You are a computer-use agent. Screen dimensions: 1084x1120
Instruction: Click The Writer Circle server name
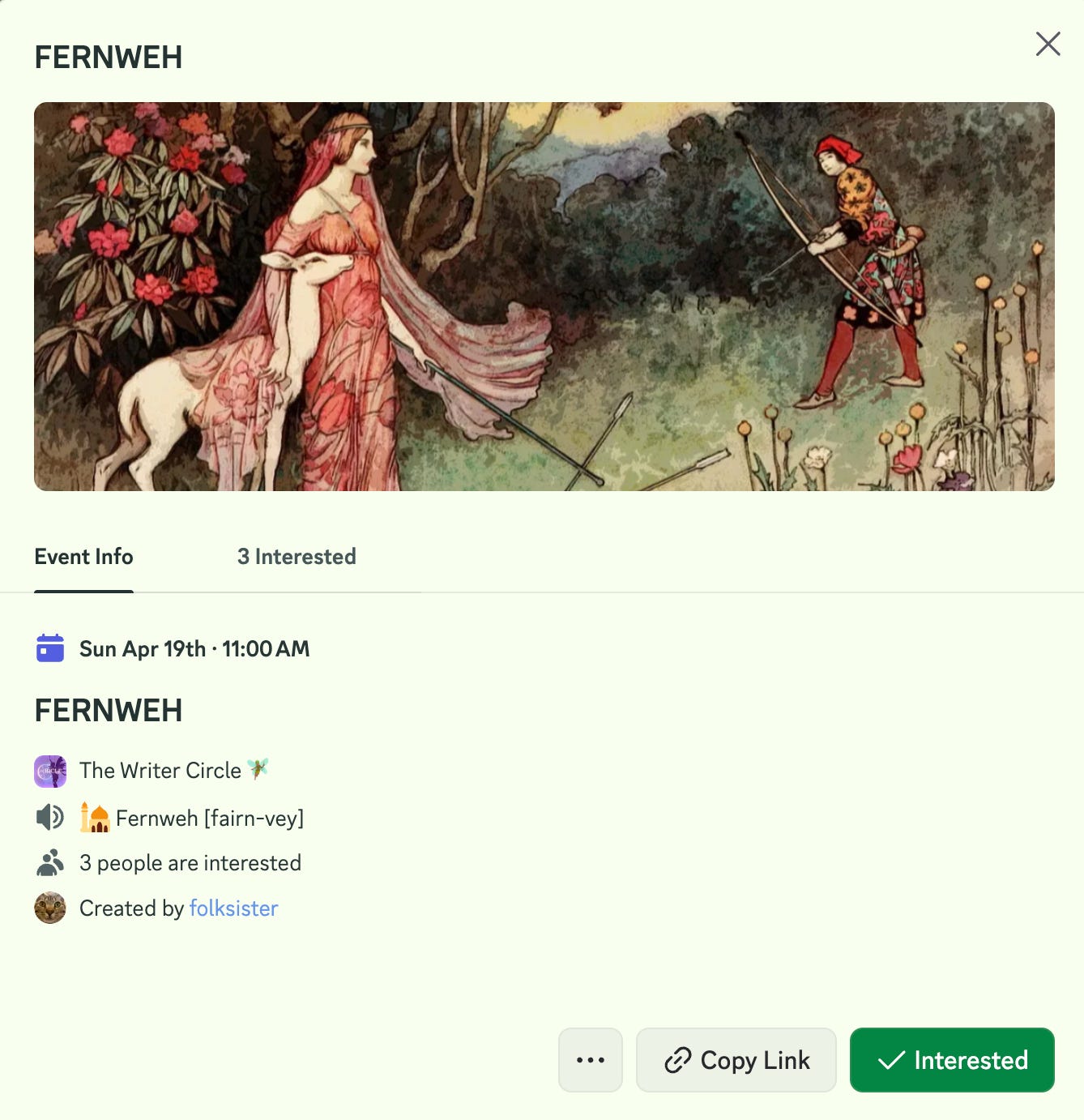(160, 771)
